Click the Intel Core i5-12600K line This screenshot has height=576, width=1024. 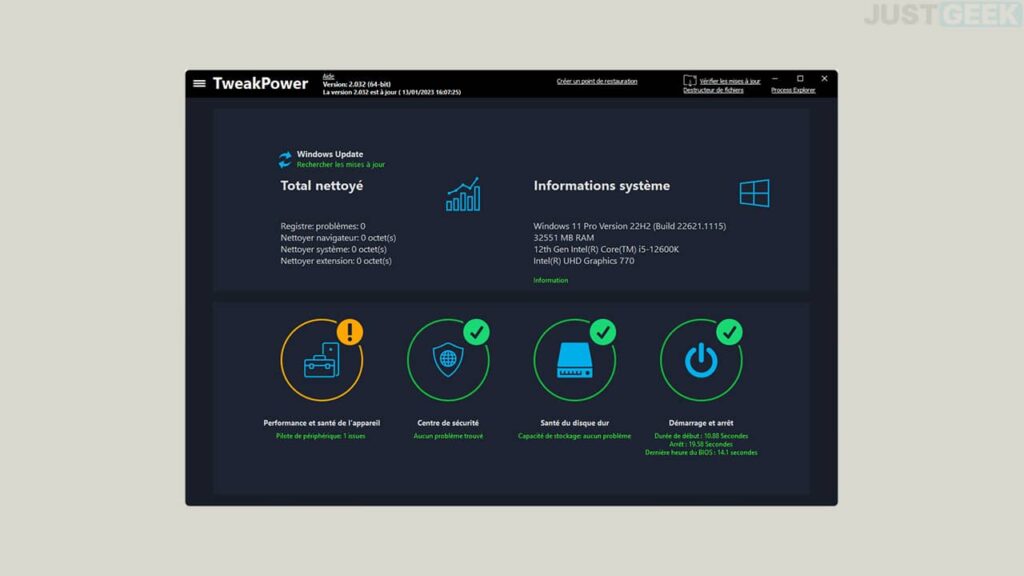[606, 249]
